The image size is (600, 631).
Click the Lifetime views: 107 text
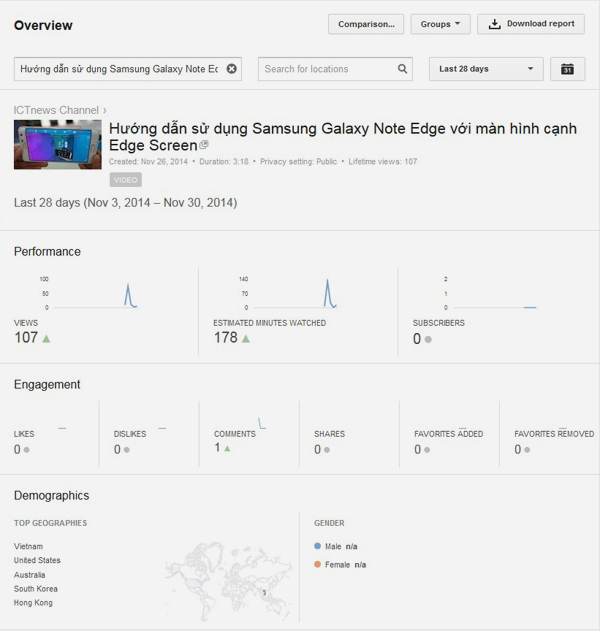click(383, 162)
